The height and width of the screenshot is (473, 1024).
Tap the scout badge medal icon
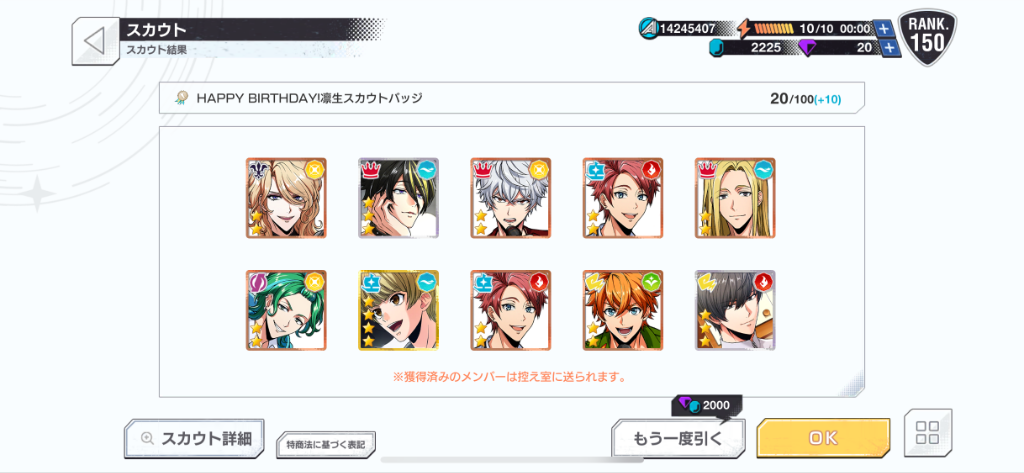181,99
